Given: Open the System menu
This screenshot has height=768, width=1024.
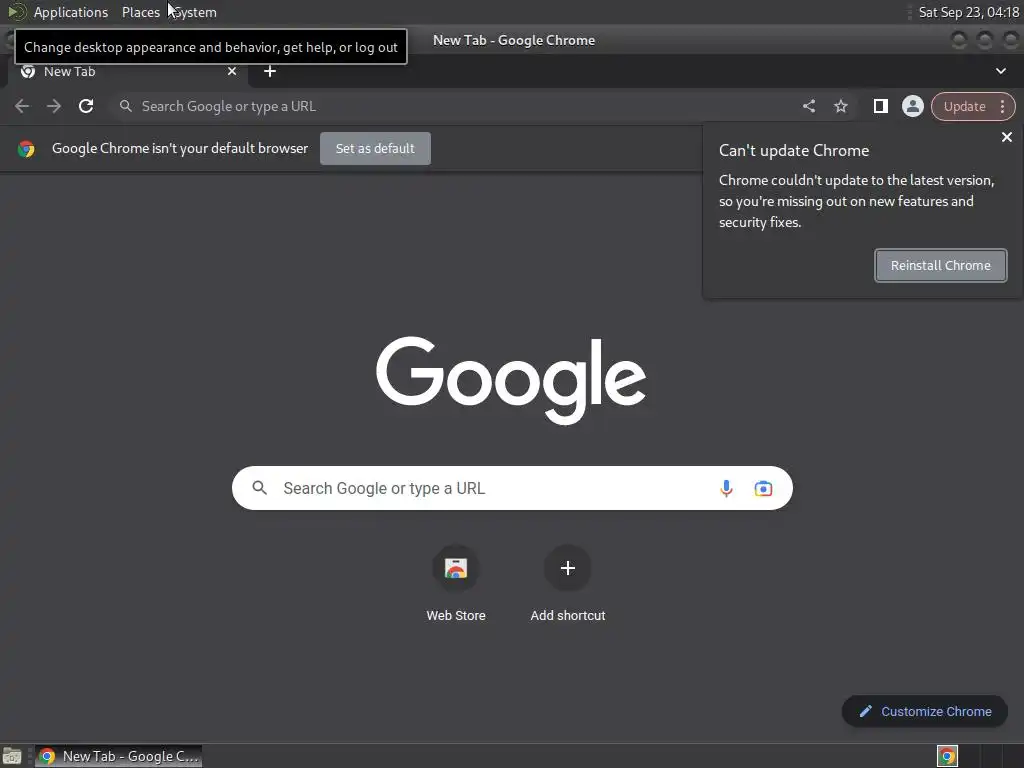Looking at the screenshot, I should click(x=195, y=12).
